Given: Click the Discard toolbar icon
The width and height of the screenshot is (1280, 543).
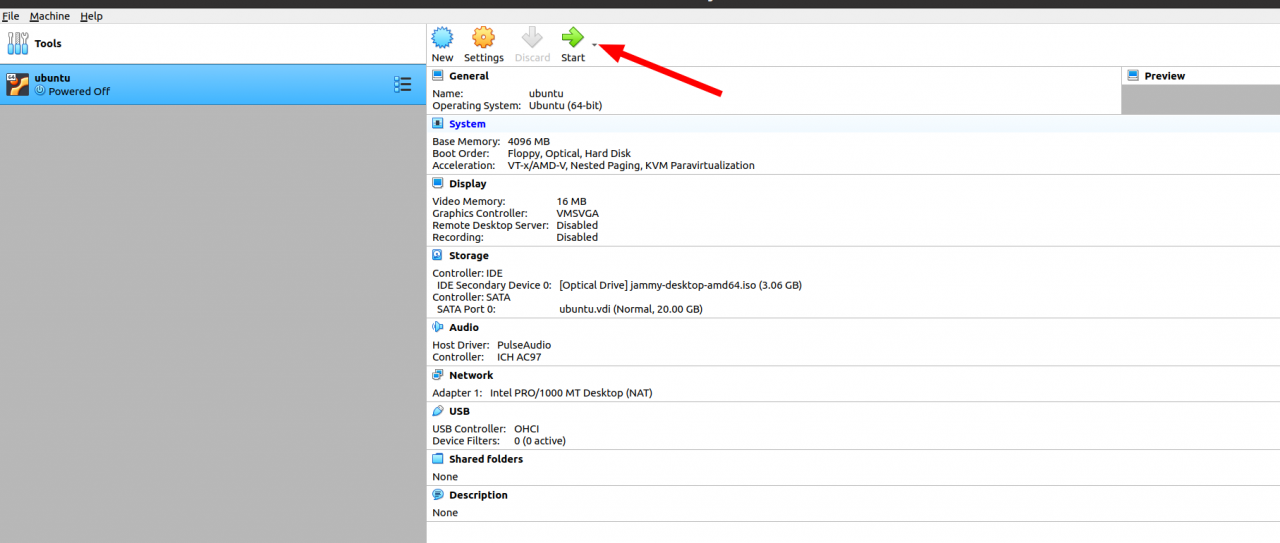Looking at the screenshot, I should pos(532,38).
